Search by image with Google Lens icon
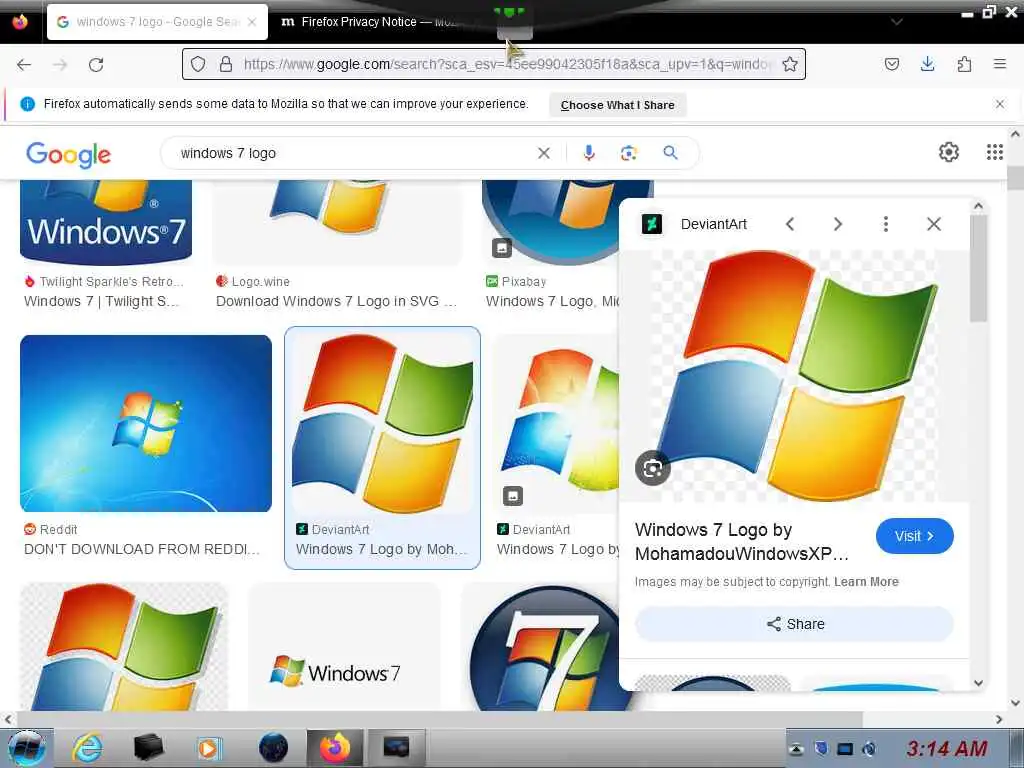Image resolution: width=1024 pixels, height=768 pixels. pyautogui.click(x=628, y=153)
